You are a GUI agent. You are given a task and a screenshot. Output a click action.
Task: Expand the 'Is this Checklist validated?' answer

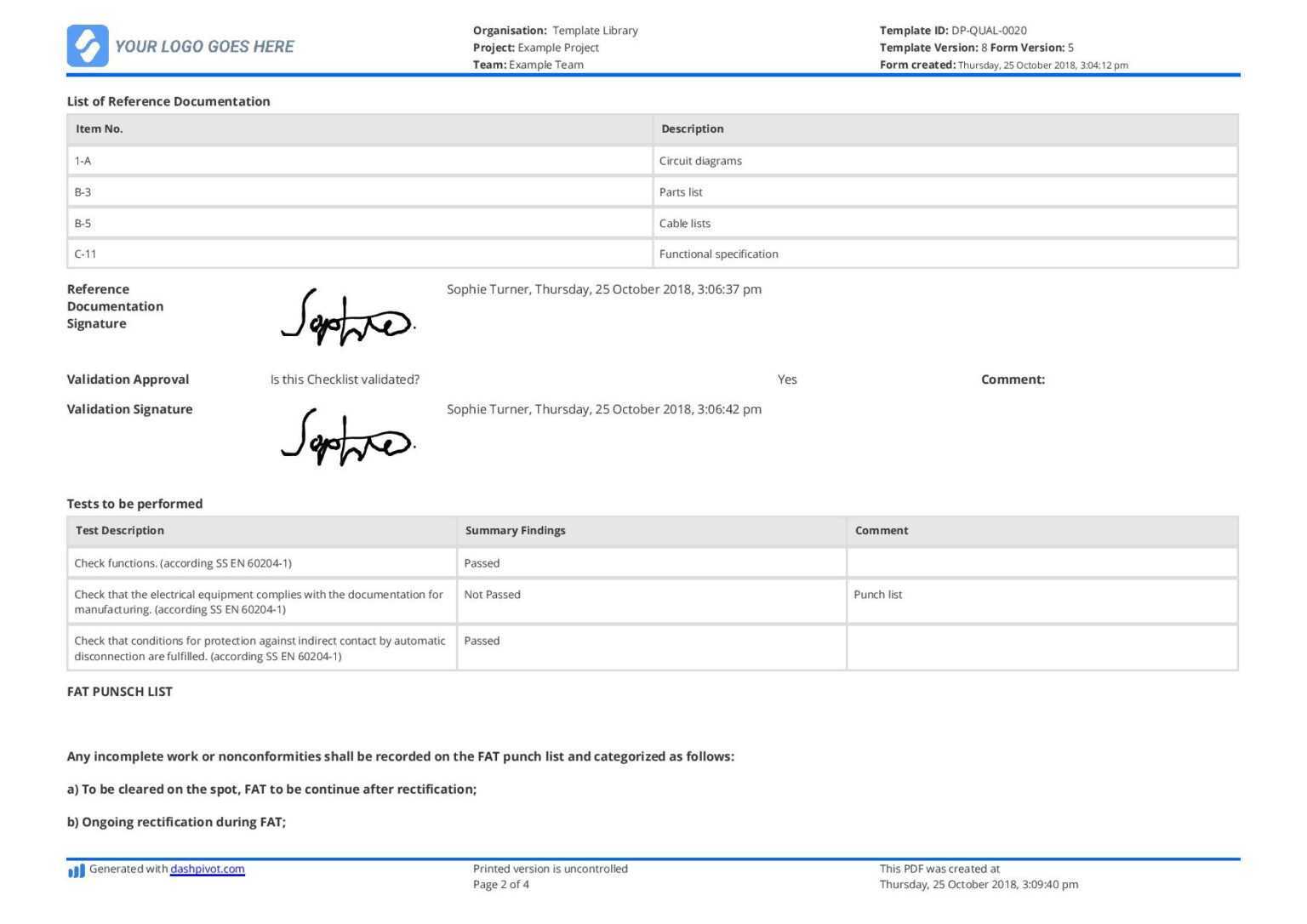pyautogui.click(x=345, y=379)
